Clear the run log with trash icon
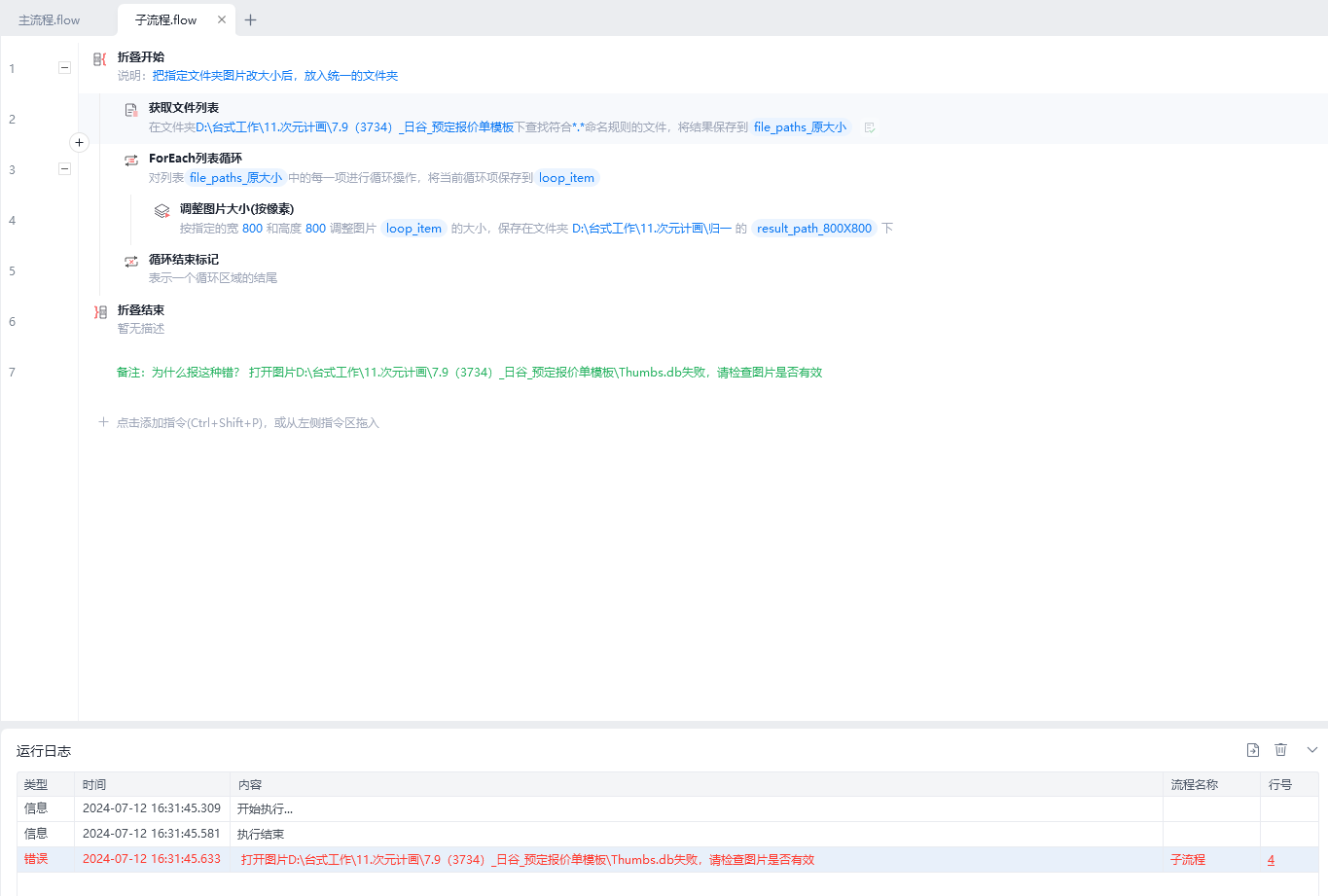1328x896 pixels. [x=1280, y=749]
